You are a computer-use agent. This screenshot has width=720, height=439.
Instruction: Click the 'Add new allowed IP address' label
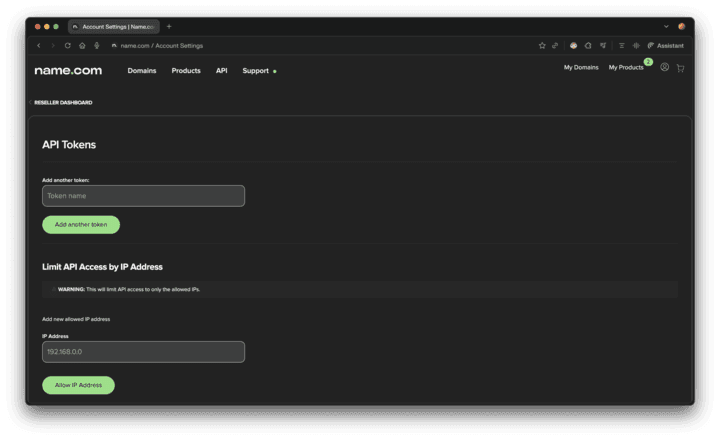pos(76,319)
